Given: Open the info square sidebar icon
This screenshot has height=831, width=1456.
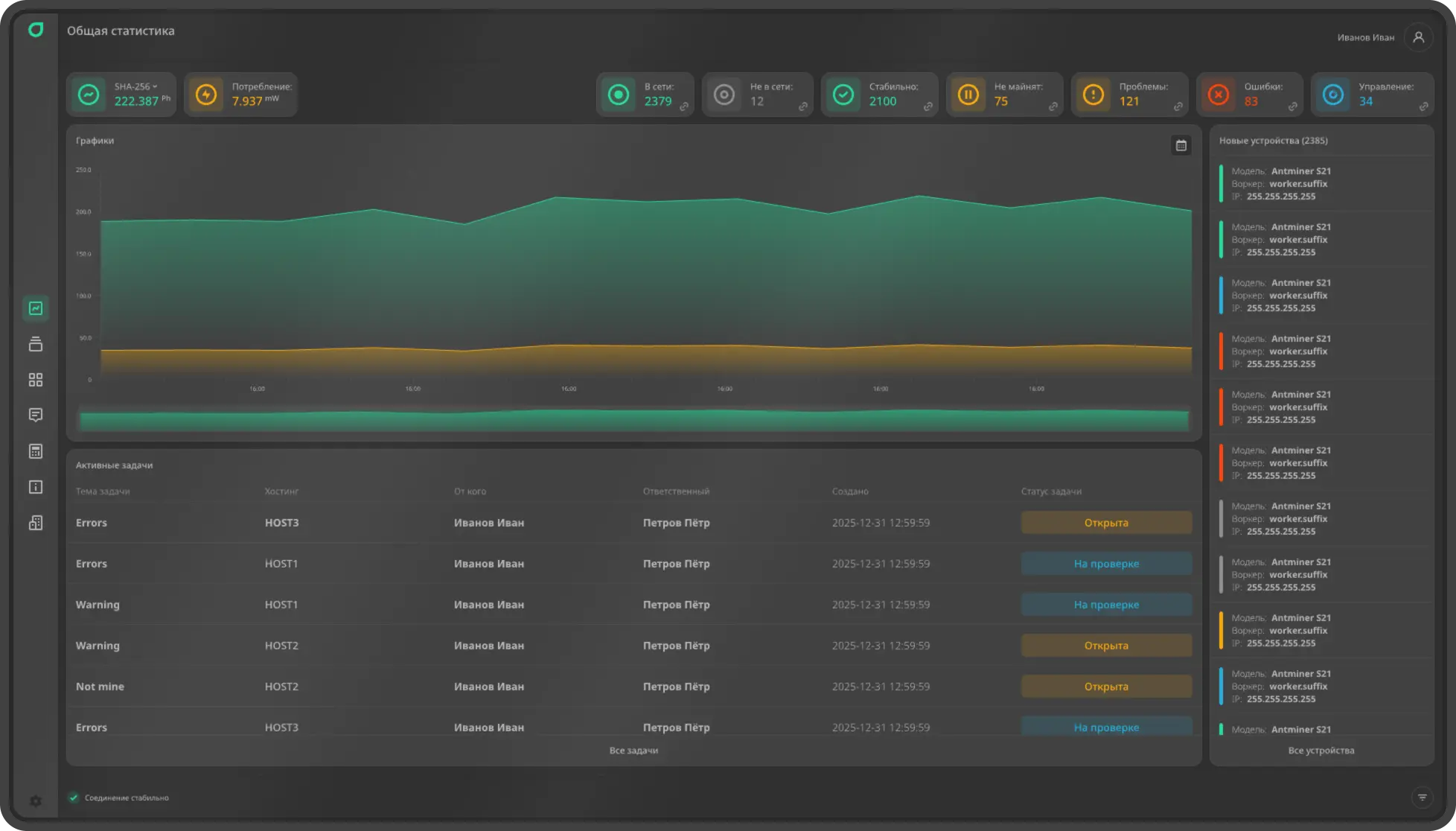Looking at the screenshot, I should (x=36, y=487).
